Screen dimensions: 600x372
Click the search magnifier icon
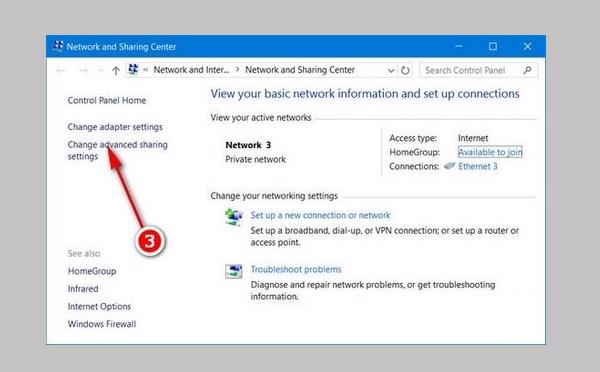(527, 70)
